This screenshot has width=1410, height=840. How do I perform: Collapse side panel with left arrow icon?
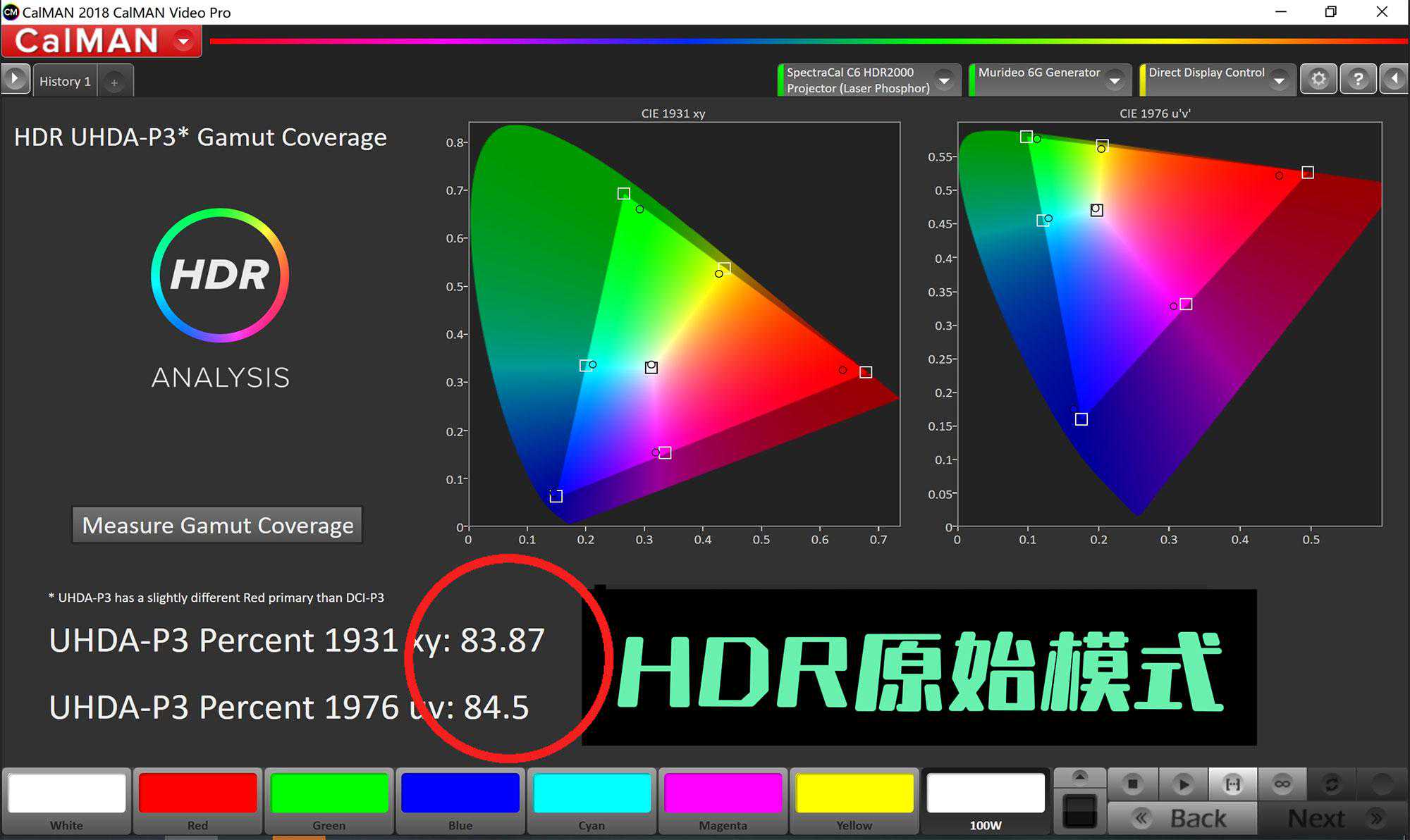tap(1394, 79)
